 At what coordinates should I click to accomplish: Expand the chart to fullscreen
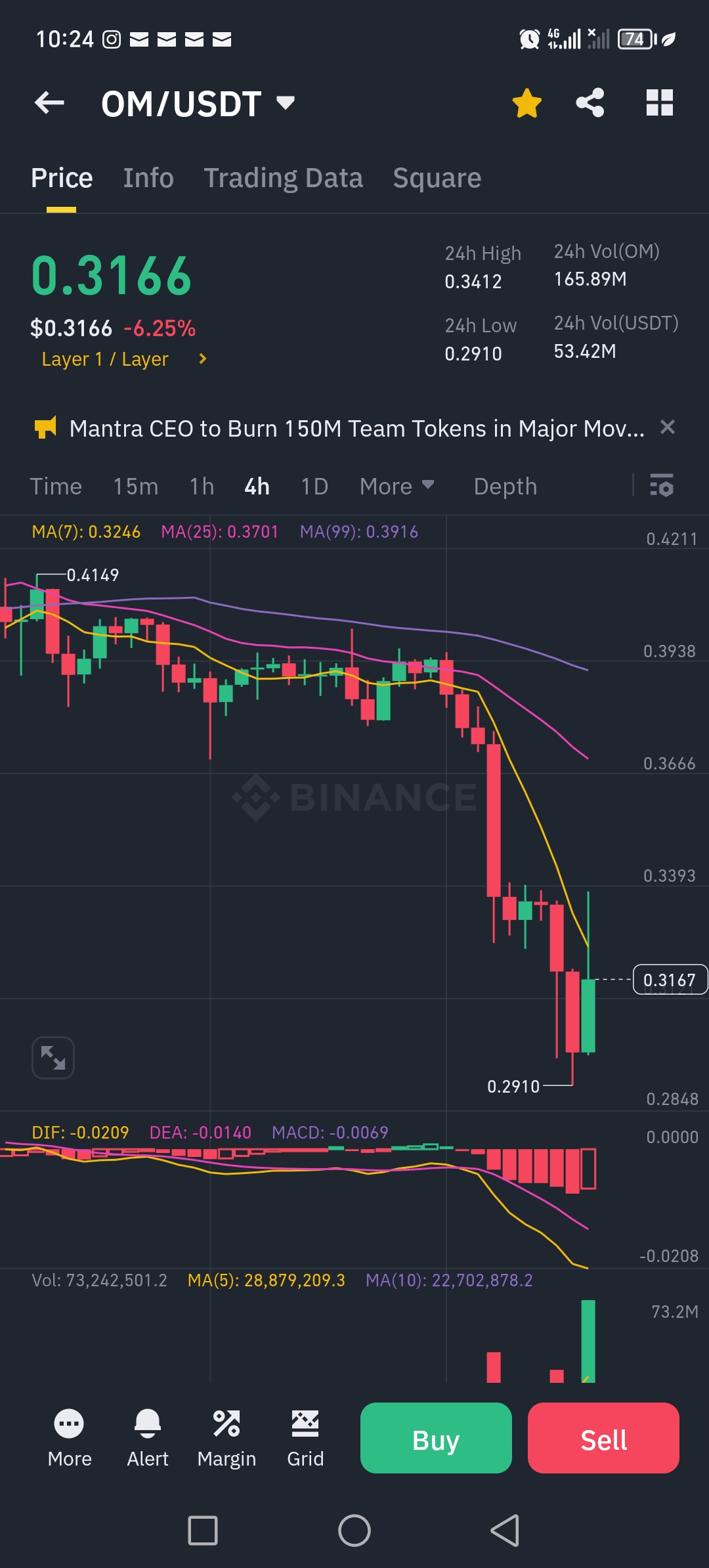53,1057
